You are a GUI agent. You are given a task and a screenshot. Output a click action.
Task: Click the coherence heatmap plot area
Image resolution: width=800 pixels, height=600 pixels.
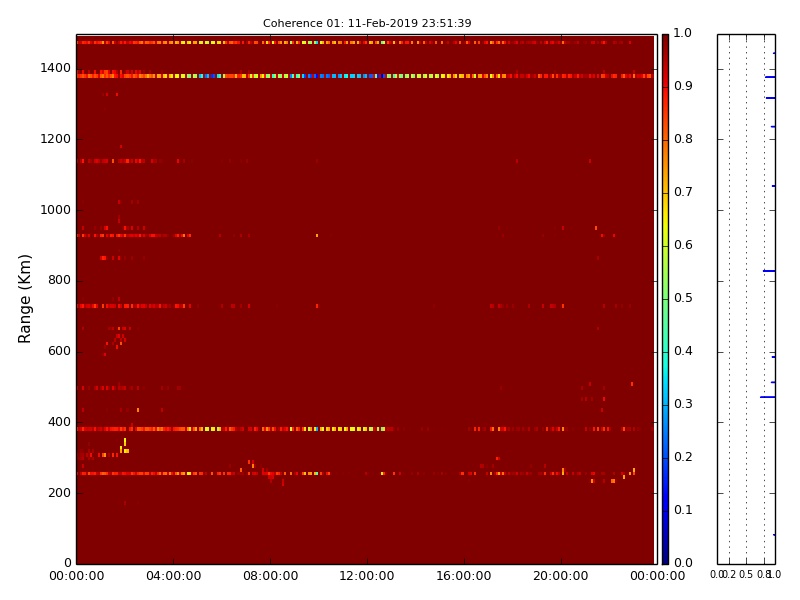pos(365,299)
